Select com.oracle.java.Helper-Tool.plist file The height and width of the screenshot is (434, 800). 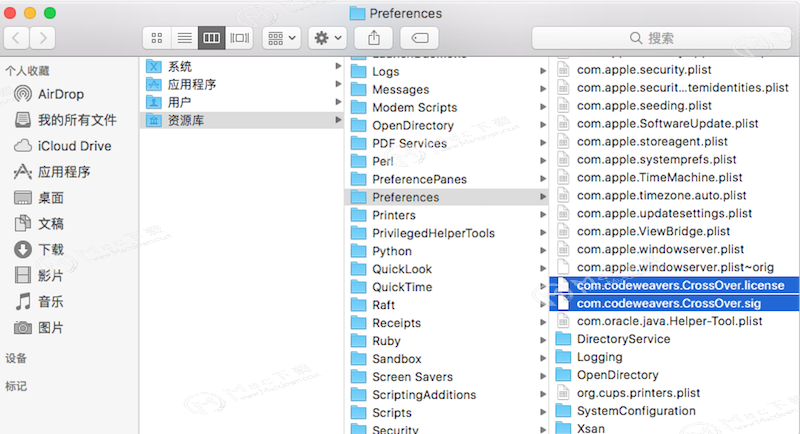point(674,321)
